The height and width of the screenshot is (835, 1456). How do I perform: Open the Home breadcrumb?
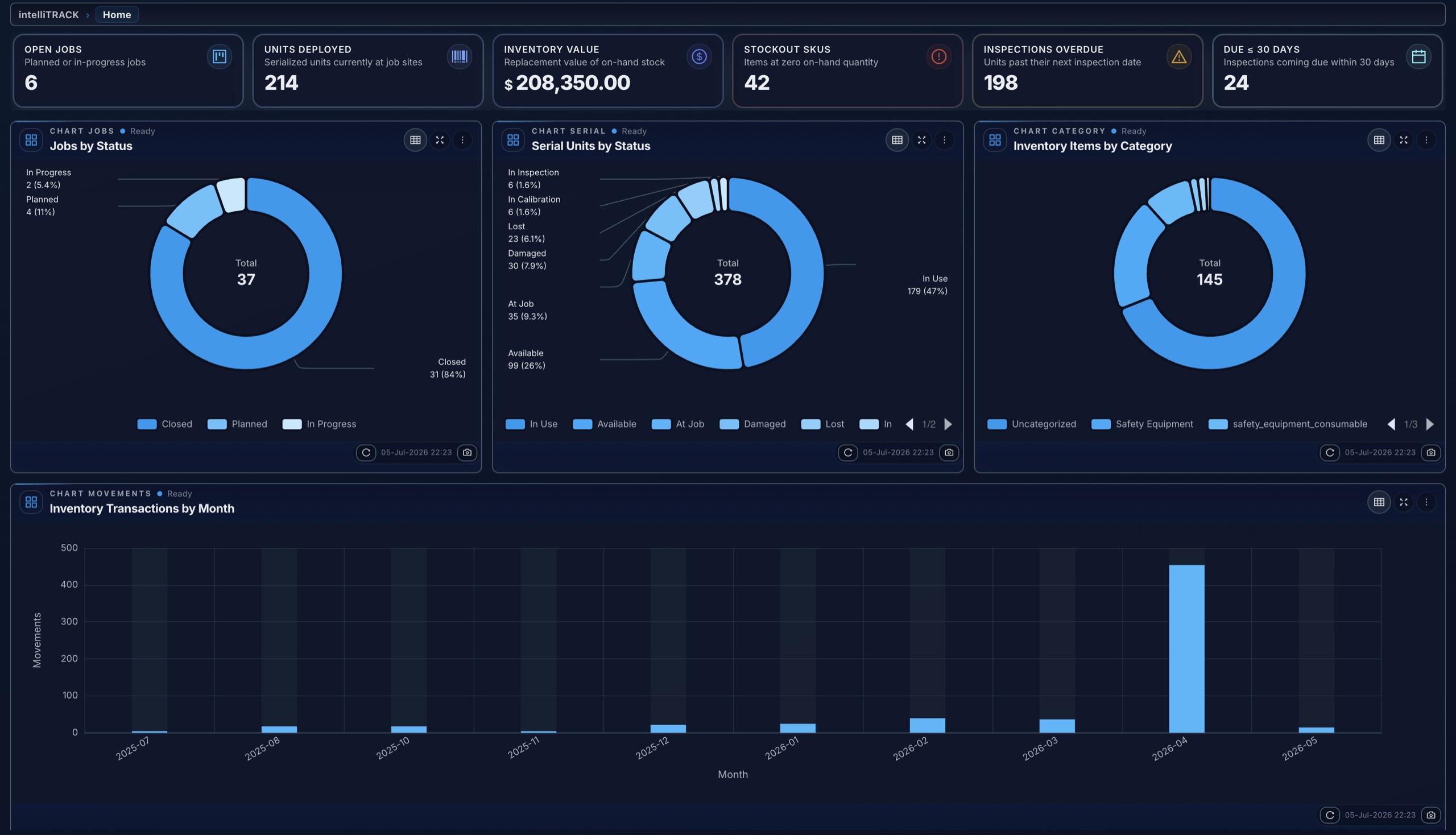point(117,14)
